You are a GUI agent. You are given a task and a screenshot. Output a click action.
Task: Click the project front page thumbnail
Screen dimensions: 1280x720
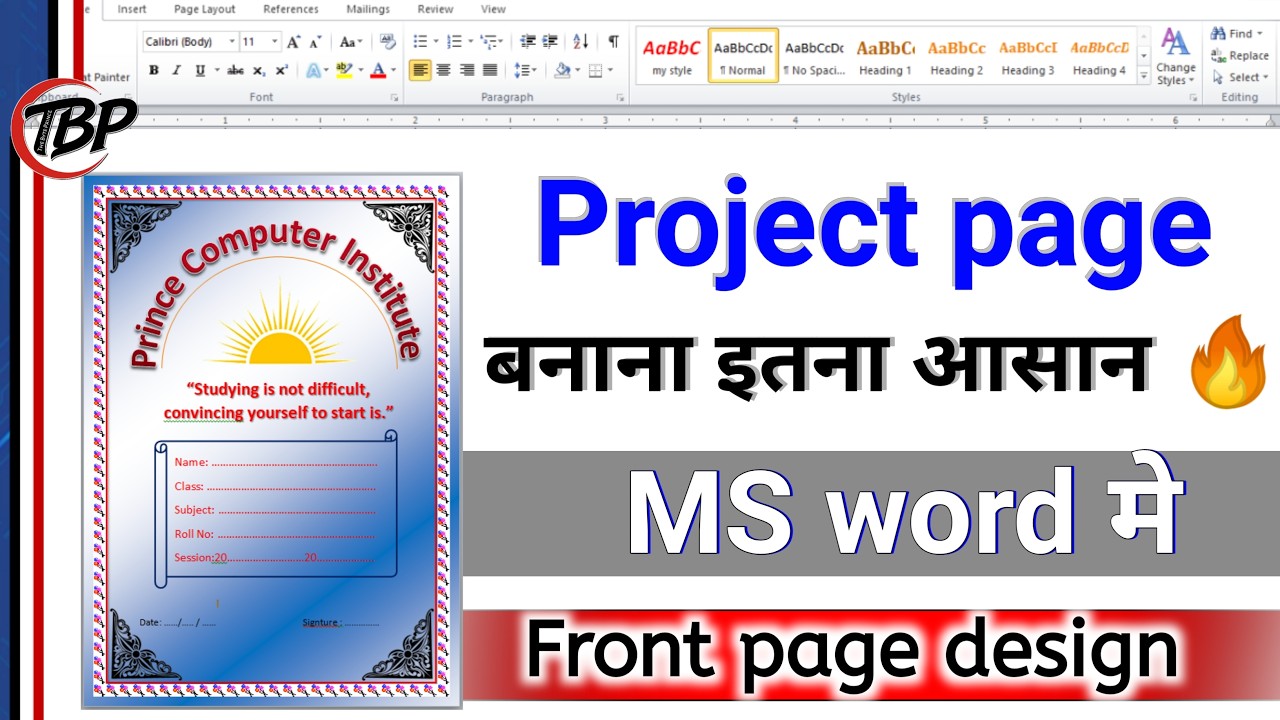pos(273,441)
